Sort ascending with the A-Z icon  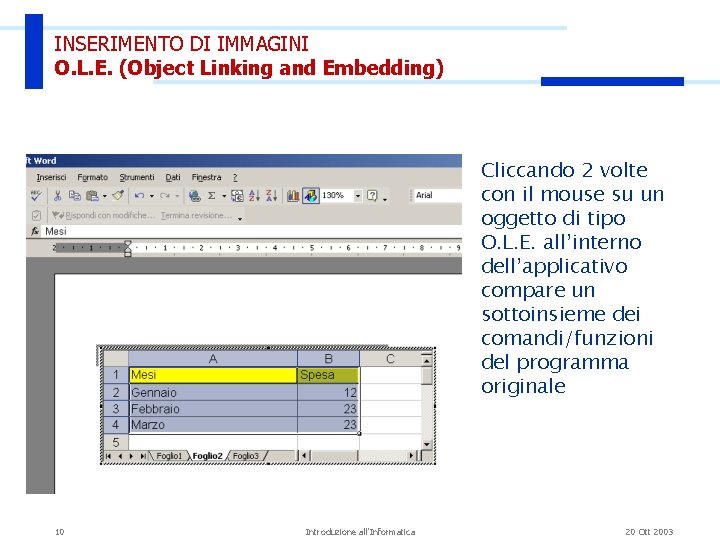coord(254,196)
